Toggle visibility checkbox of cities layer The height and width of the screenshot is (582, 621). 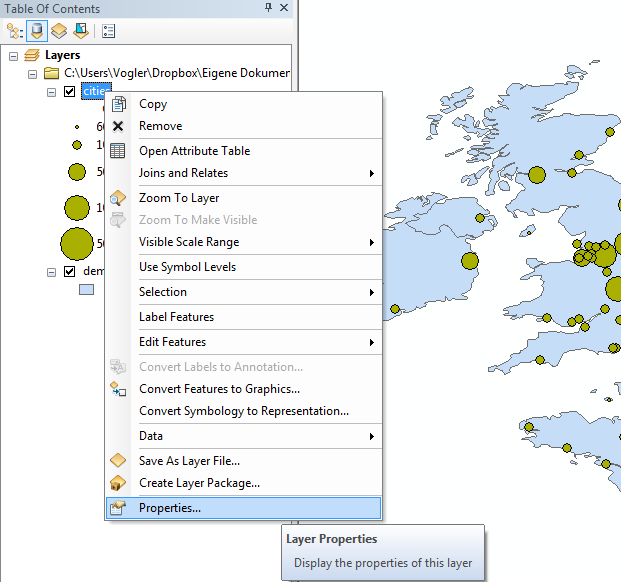click(70, 92)
